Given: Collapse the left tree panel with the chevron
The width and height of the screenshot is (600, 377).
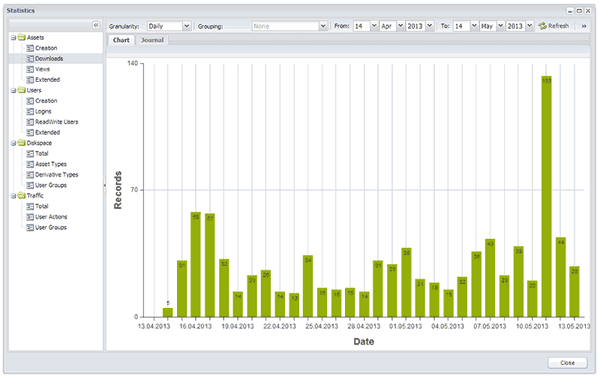Looking at the screenshot, I should pos(96,25).
